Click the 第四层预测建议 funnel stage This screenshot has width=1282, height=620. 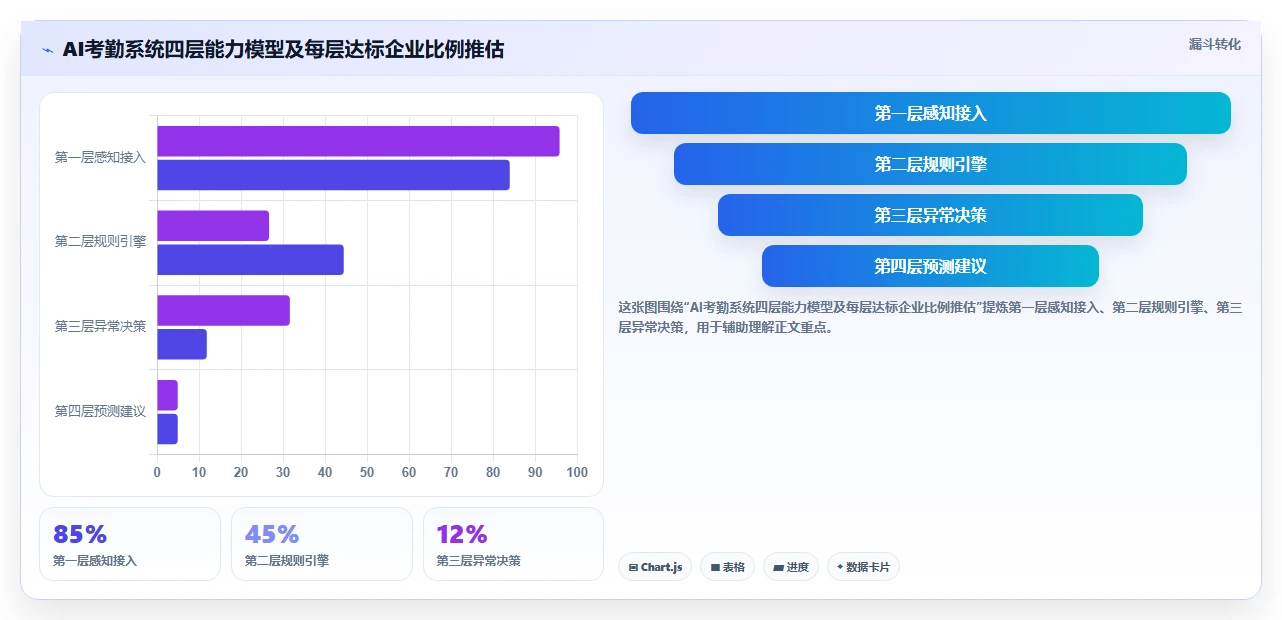(x=931, y=266)
